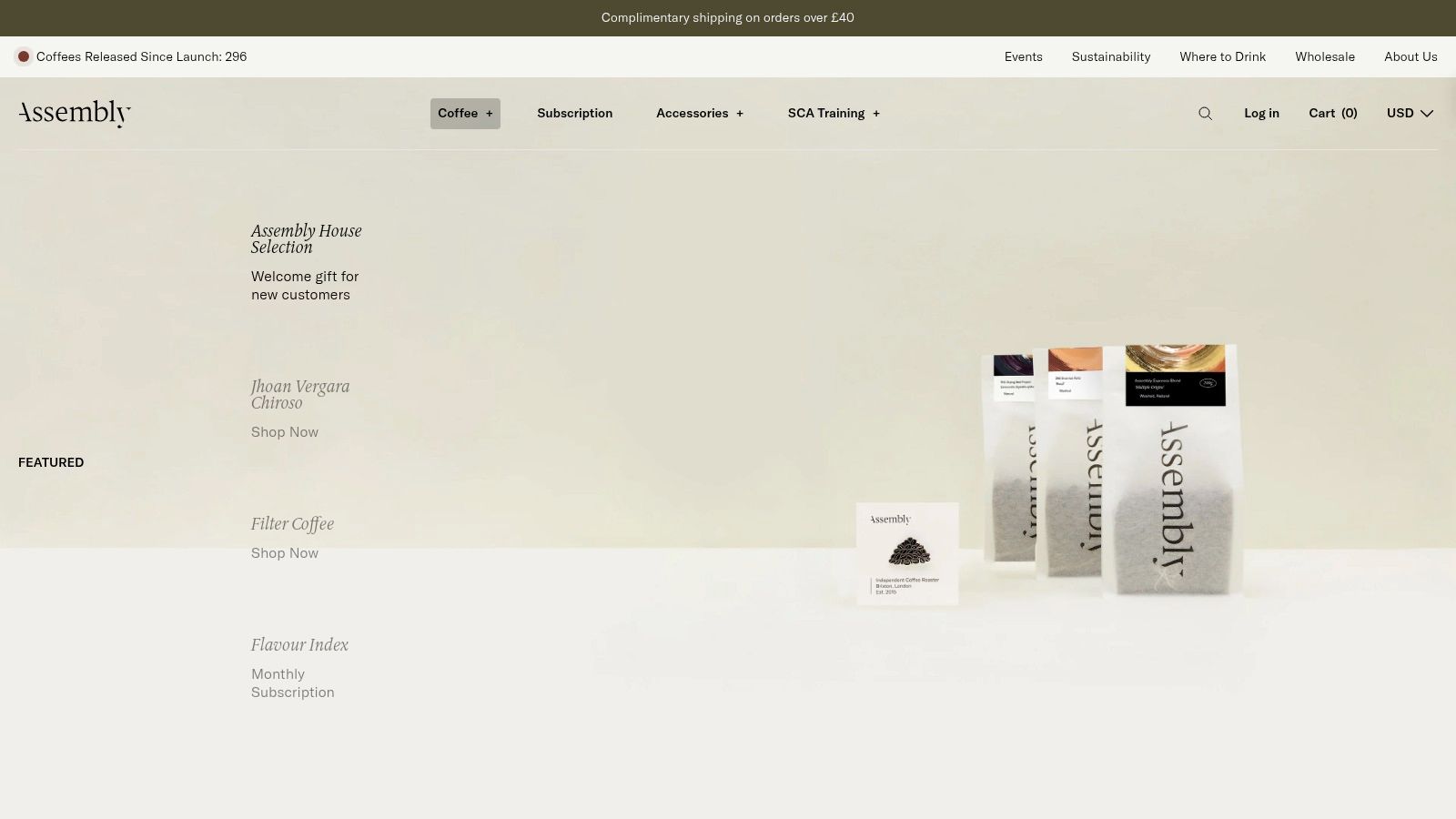
Task: Open the search magnifier icon
Action: coord(1205,114)
